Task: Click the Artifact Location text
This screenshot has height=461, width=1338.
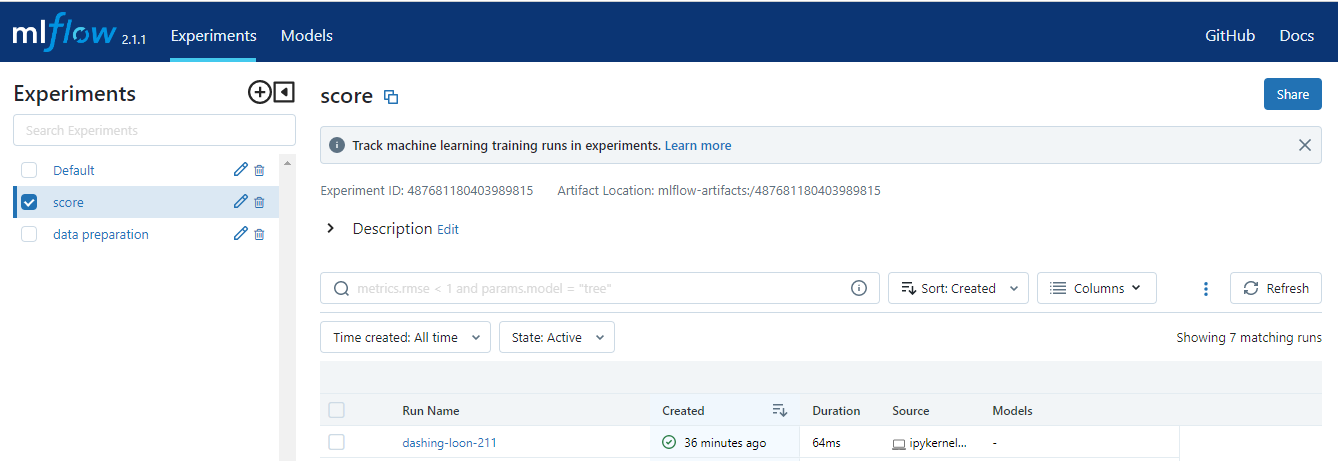Action: pos(719,190)
